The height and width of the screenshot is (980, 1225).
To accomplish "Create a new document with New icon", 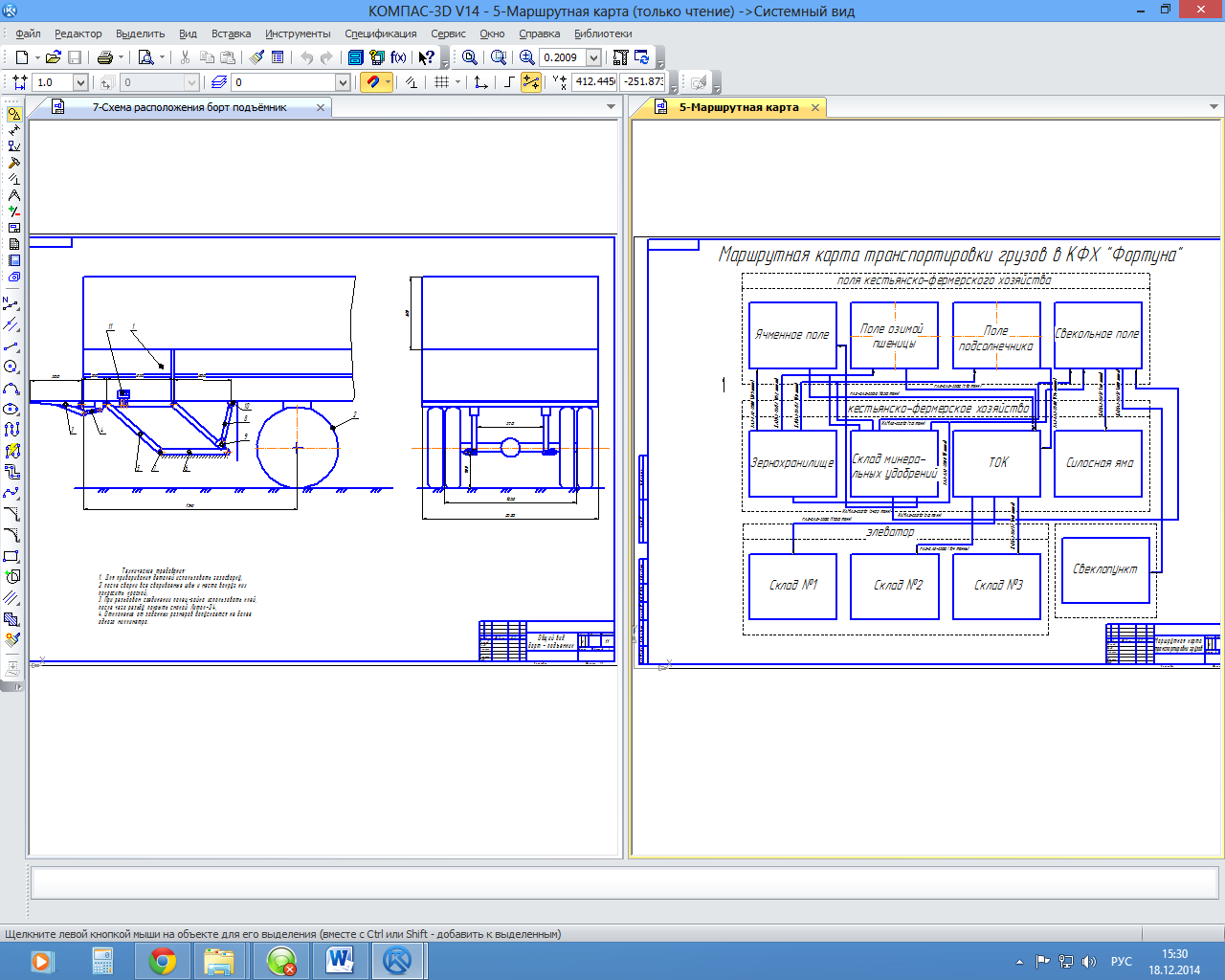I will tap(21, 57).
